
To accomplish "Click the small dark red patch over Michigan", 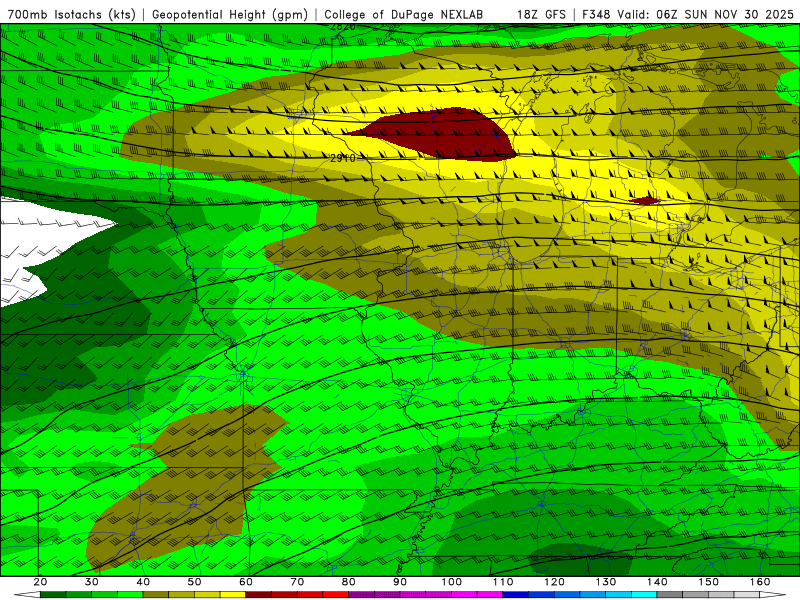I will pos(646,201).
